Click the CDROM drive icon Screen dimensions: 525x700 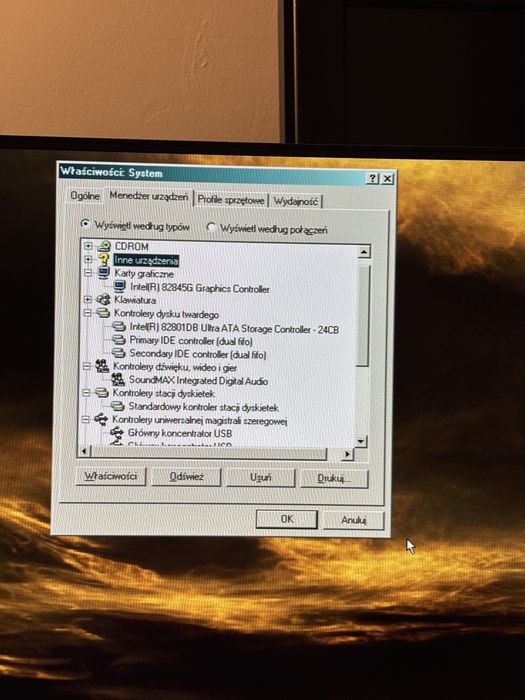click(104, 246)
